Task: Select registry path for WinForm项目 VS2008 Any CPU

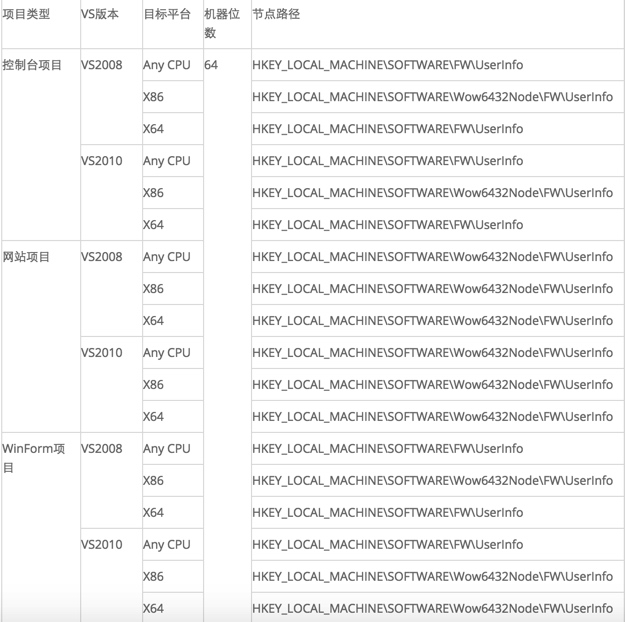Action: (438, 449)
